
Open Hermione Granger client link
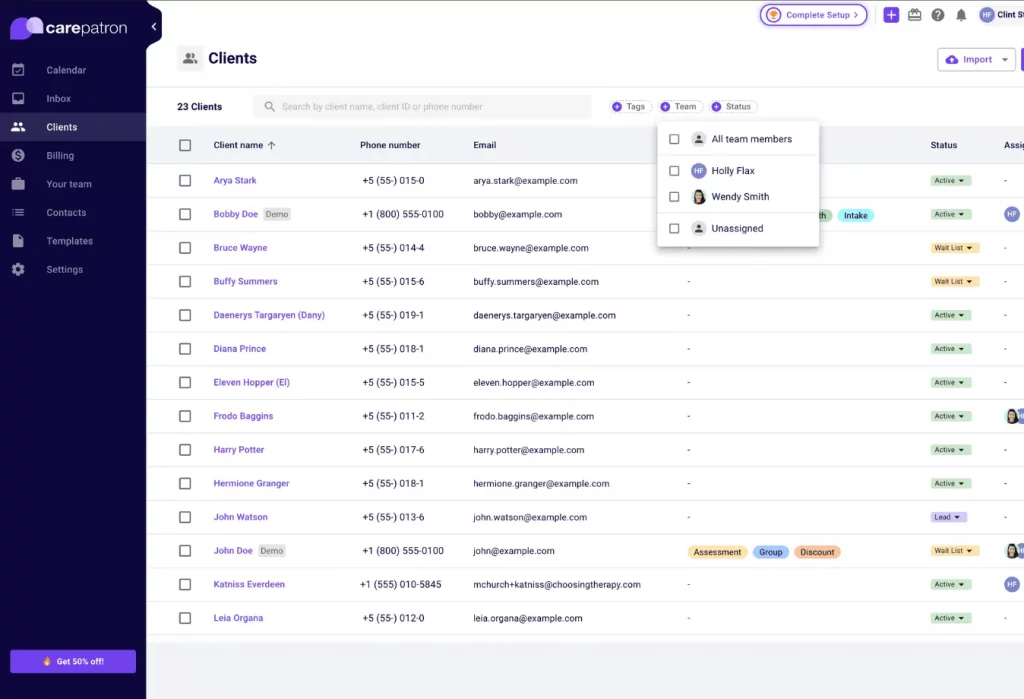point(251,484)
